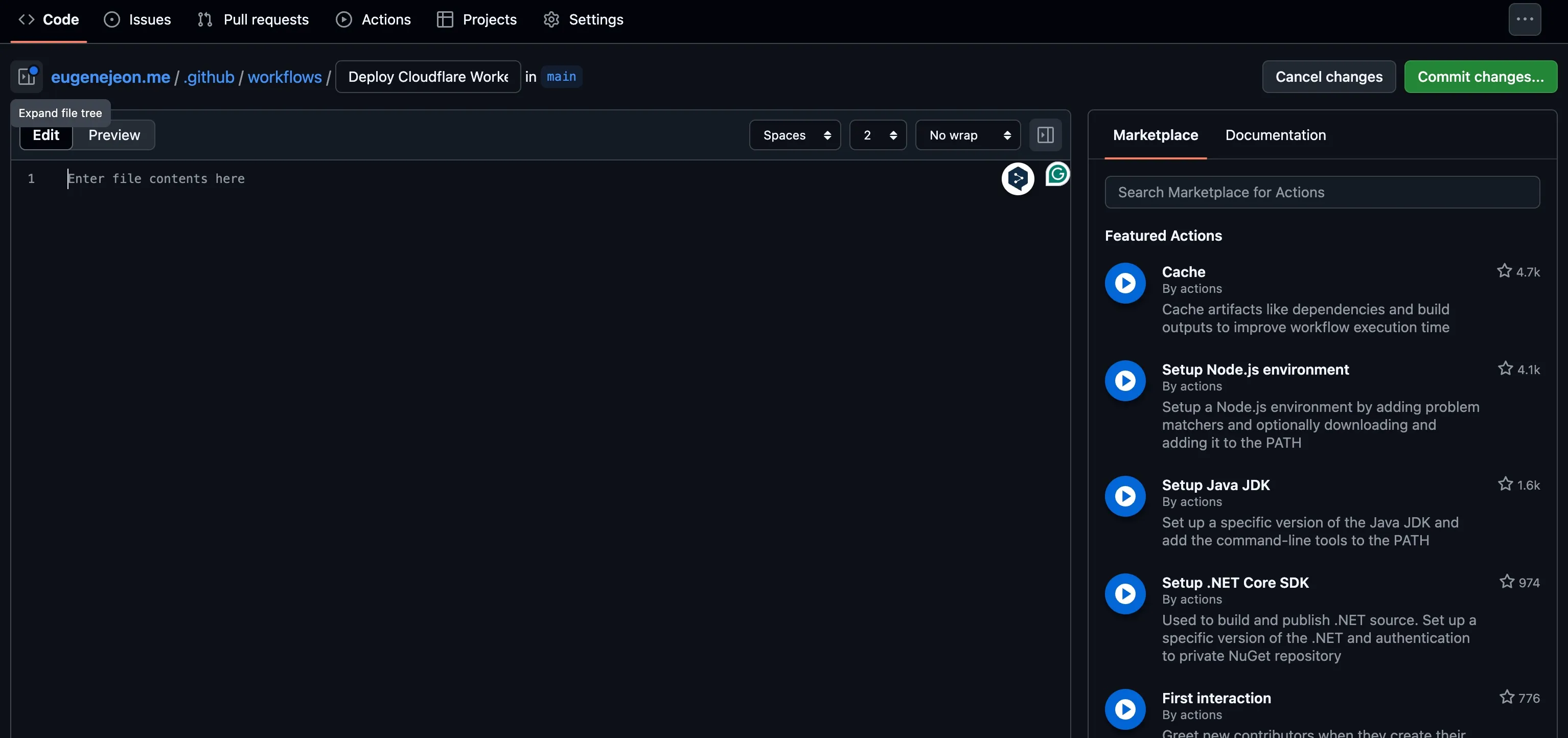Click the Setup Java JDK action icon

click(1125, 496)
